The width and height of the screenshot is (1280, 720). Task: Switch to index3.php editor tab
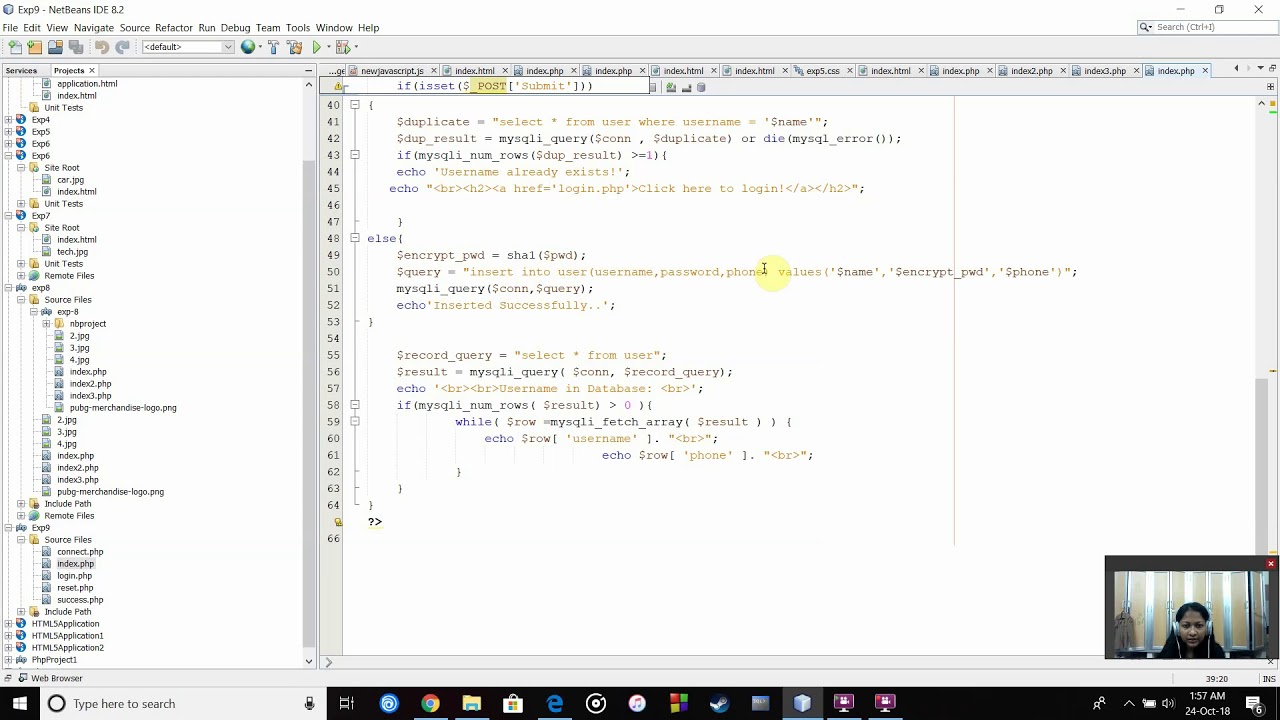pos(1105,71)
